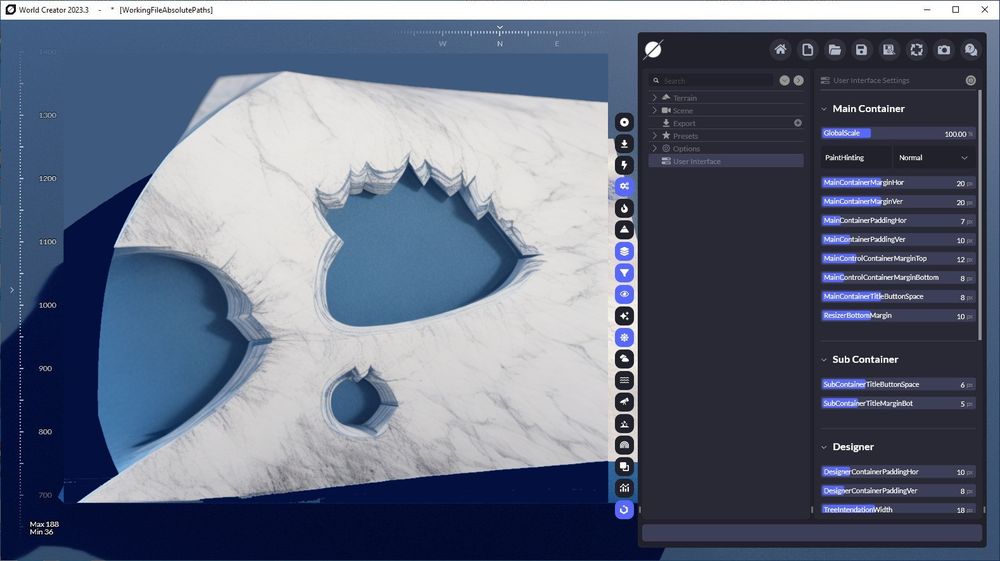Click the expand right arrow beside Search

coord(798,80)
